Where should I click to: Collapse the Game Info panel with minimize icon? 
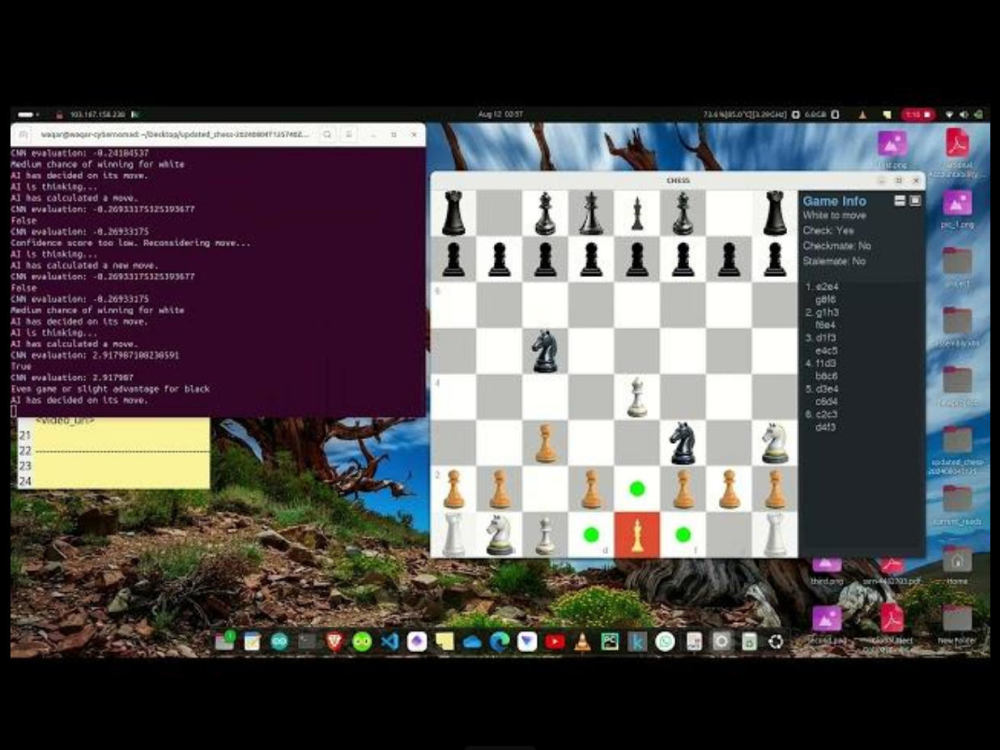pyautogui.click(x=900, y=200)
